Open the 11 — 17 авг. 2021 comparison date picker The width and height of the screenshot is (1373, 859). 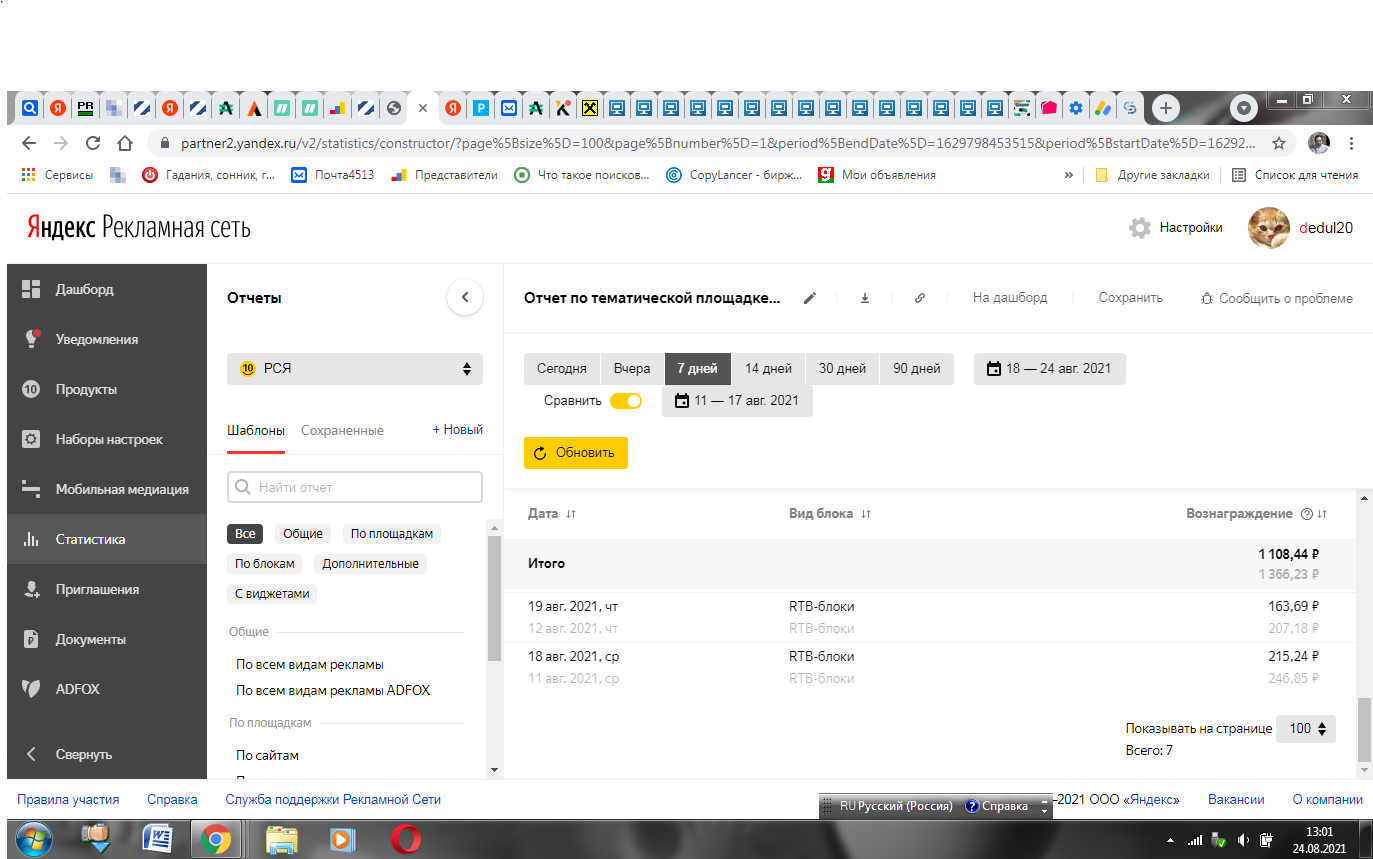737,401
